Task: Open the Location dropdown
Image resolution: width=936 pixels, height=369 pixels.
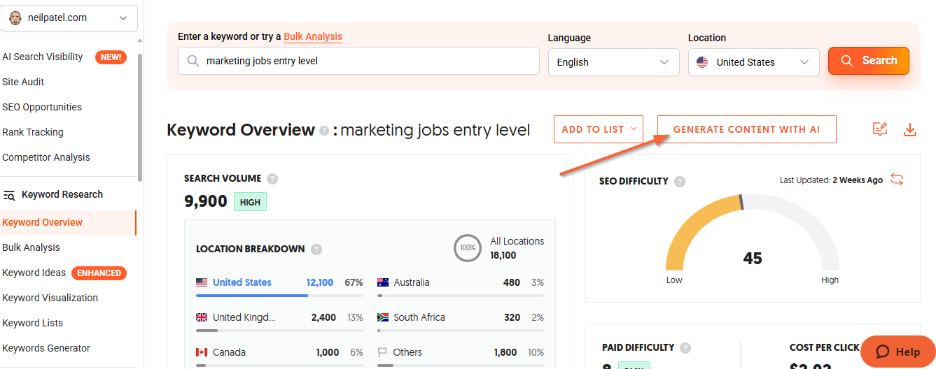Action: pos(753,62)
